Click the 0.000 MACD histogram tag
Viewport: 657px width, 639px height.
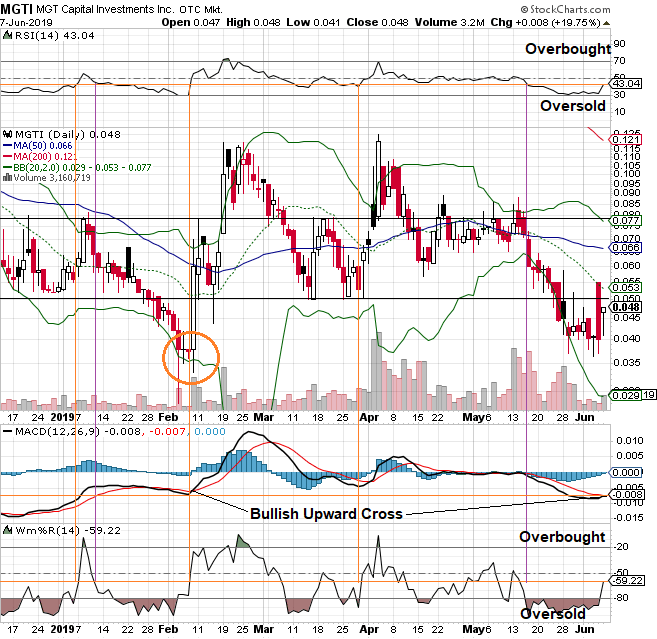pos(626,472)
